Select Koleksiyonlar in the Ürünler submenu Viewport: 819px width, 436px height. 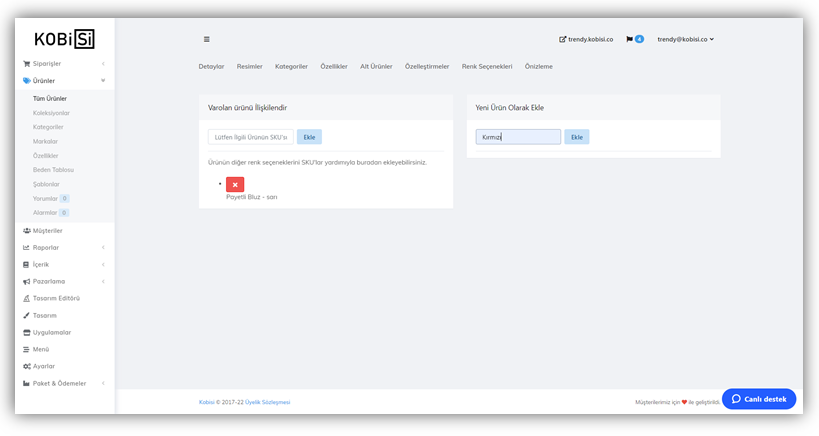point(51,113)
